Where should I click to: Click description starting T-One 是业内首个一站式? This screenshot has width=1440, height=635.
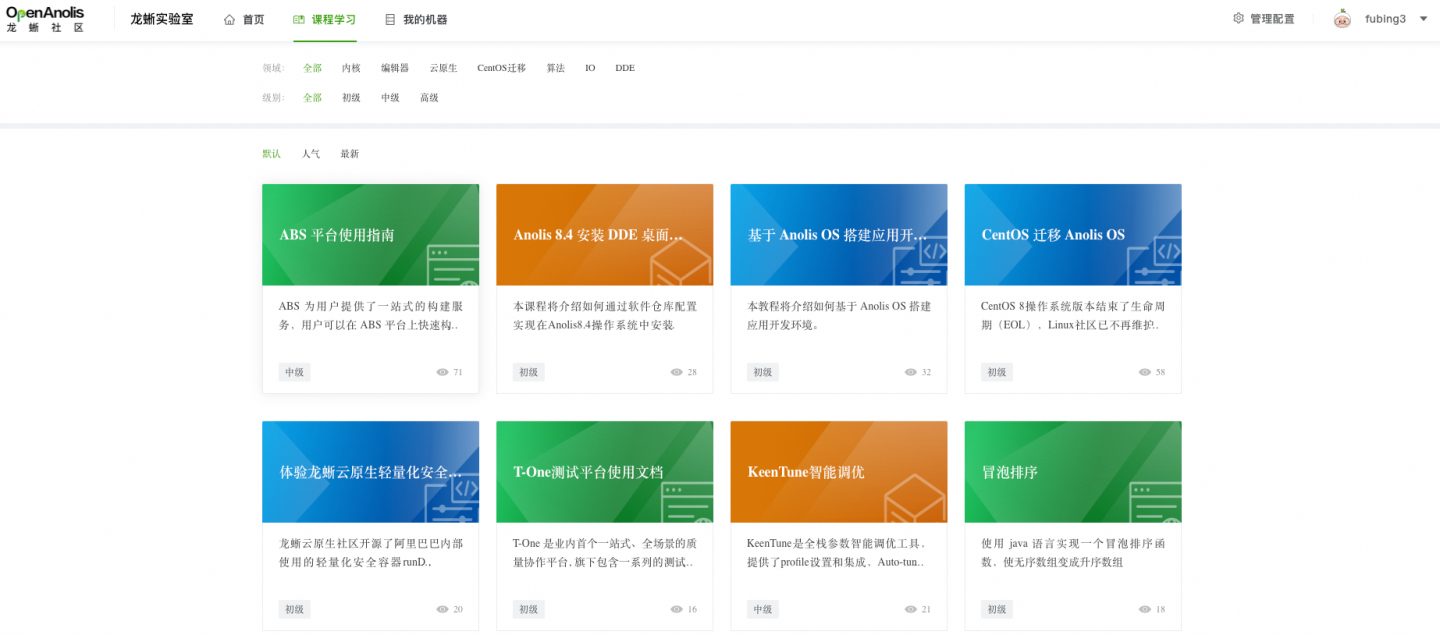[x=604, y=553]
